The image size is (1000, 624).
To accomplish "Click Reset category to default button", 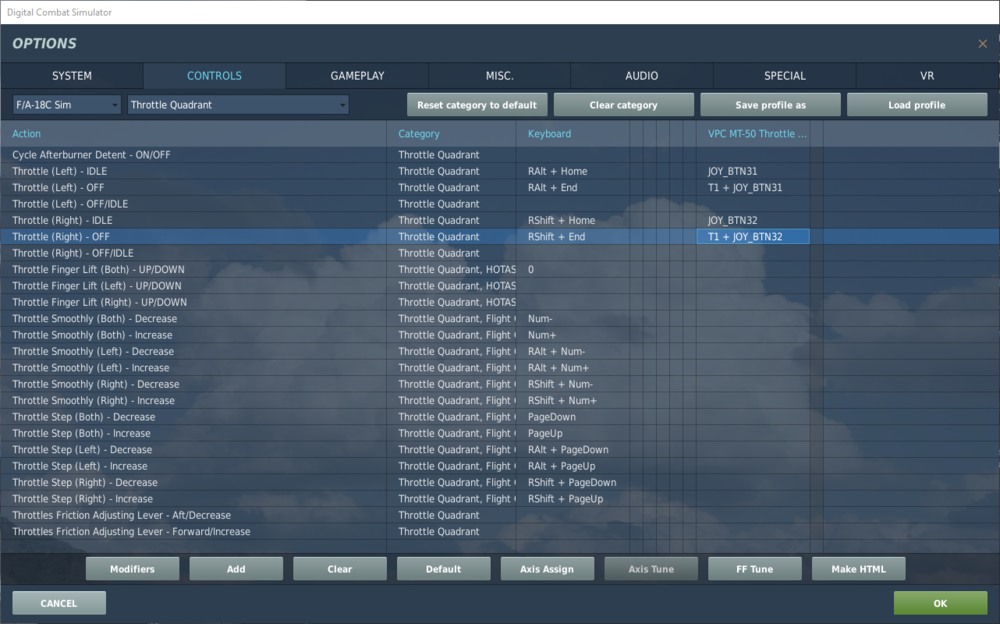I will (477, 105).
